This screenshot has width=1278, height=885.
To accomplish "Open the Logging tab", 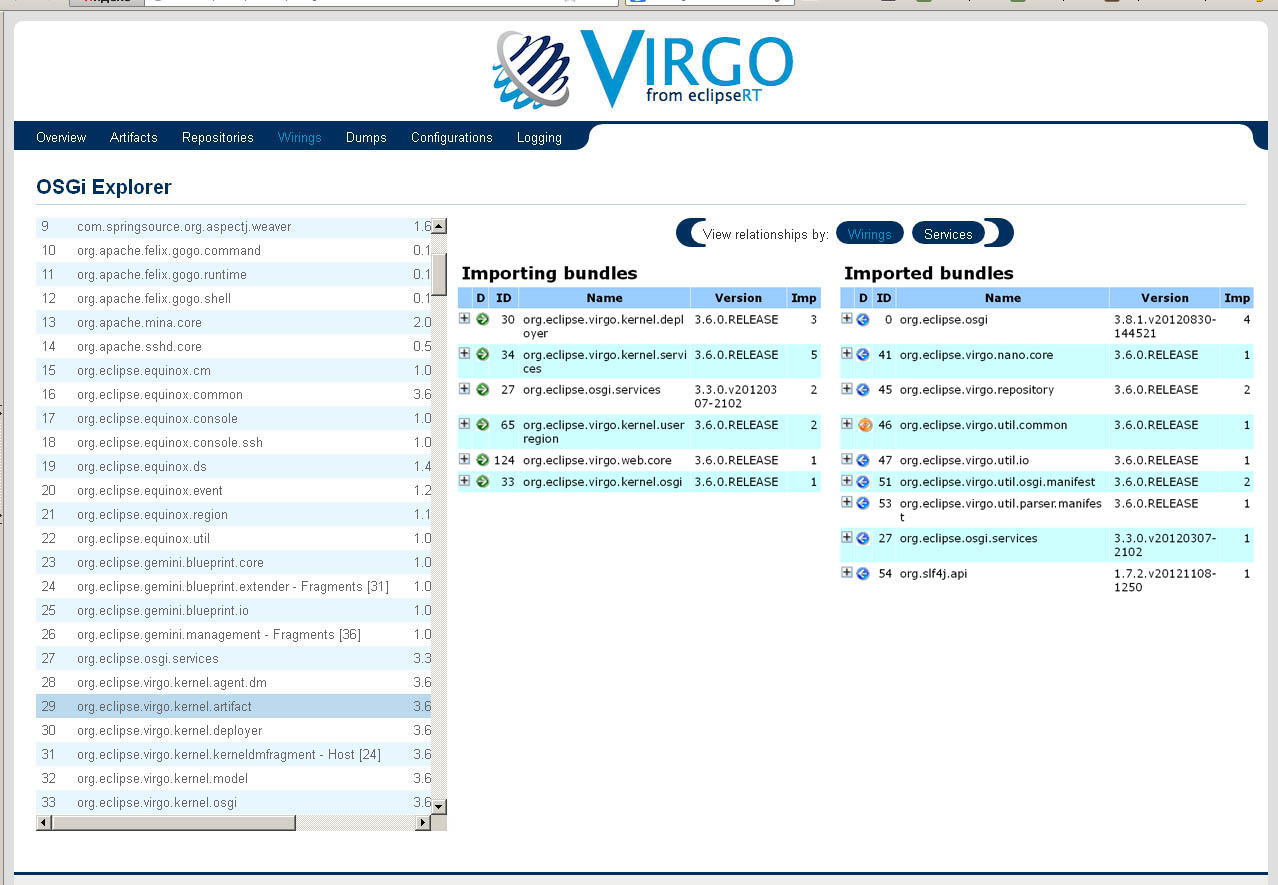I will [539, 137].
